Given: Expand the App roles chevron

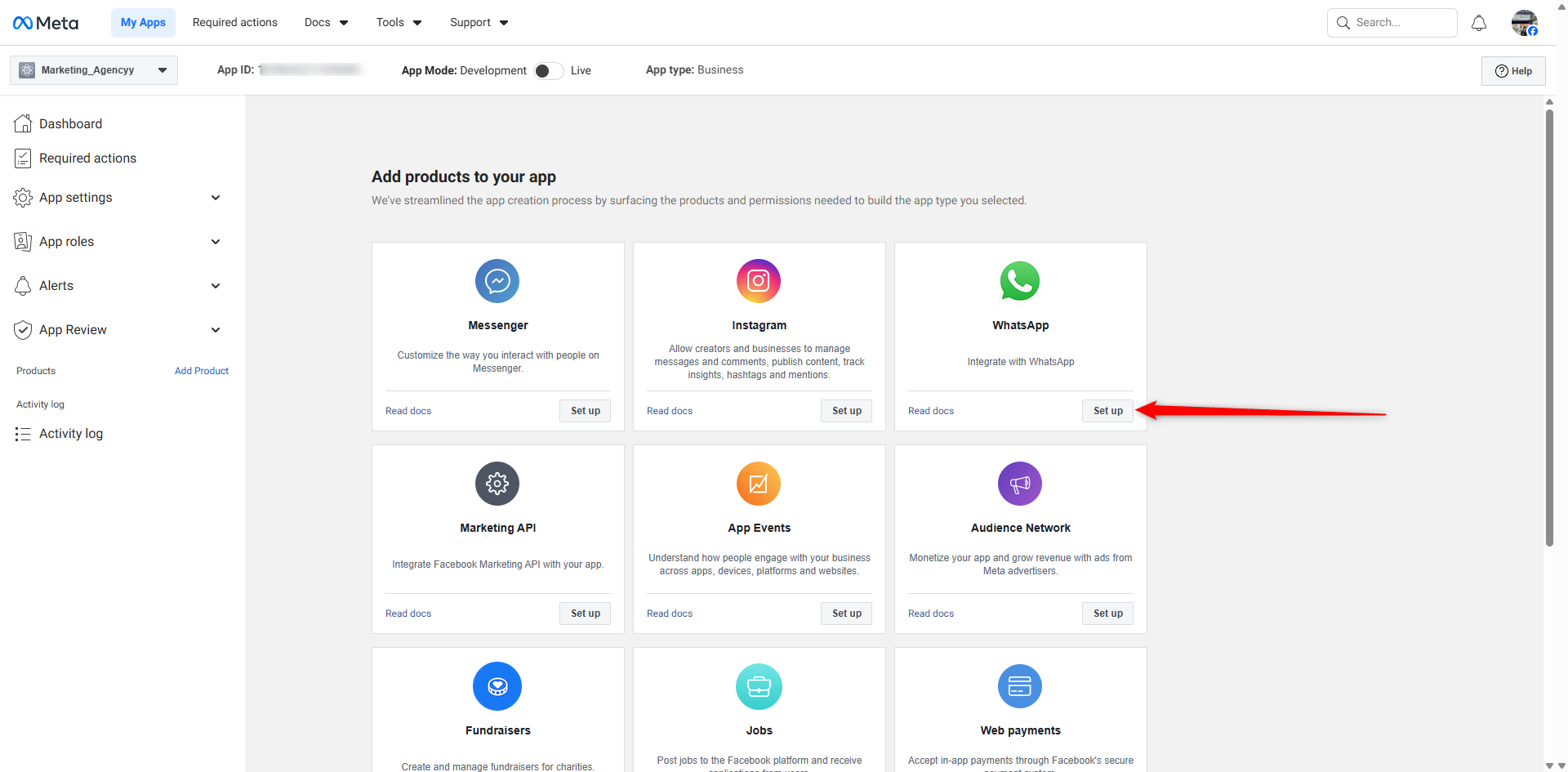Looking at the screenshot, I should pyautogui.click(x=216, y=242).
